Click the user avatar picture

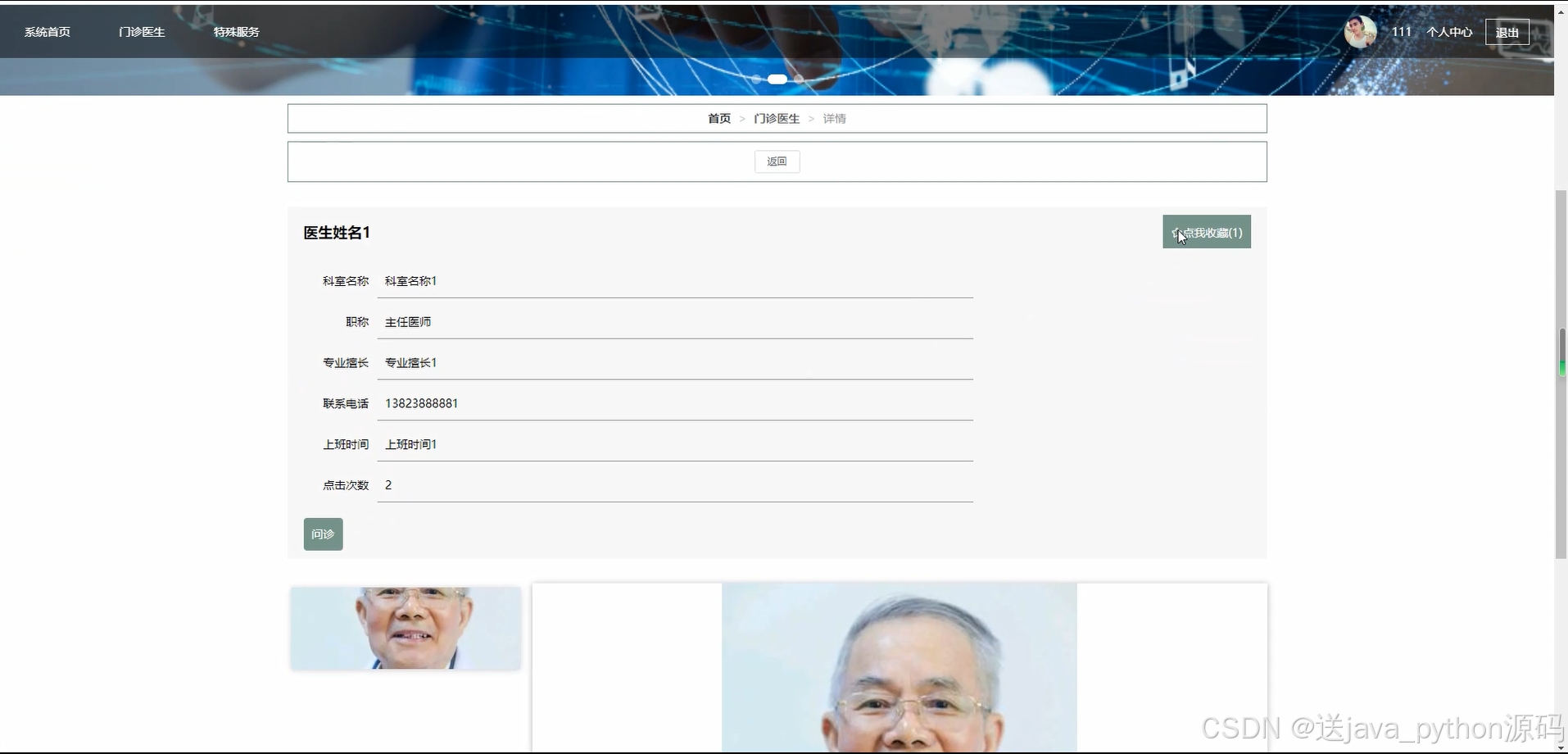1360,32
